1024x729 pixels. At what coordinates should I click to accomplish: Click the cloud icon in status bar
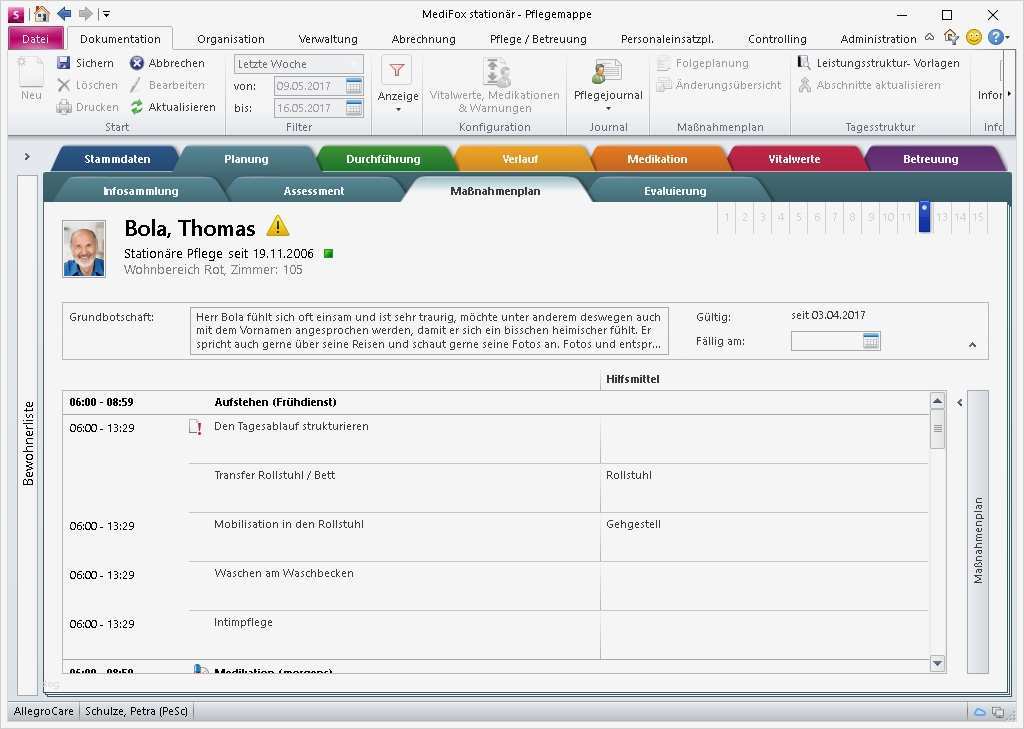980,712
